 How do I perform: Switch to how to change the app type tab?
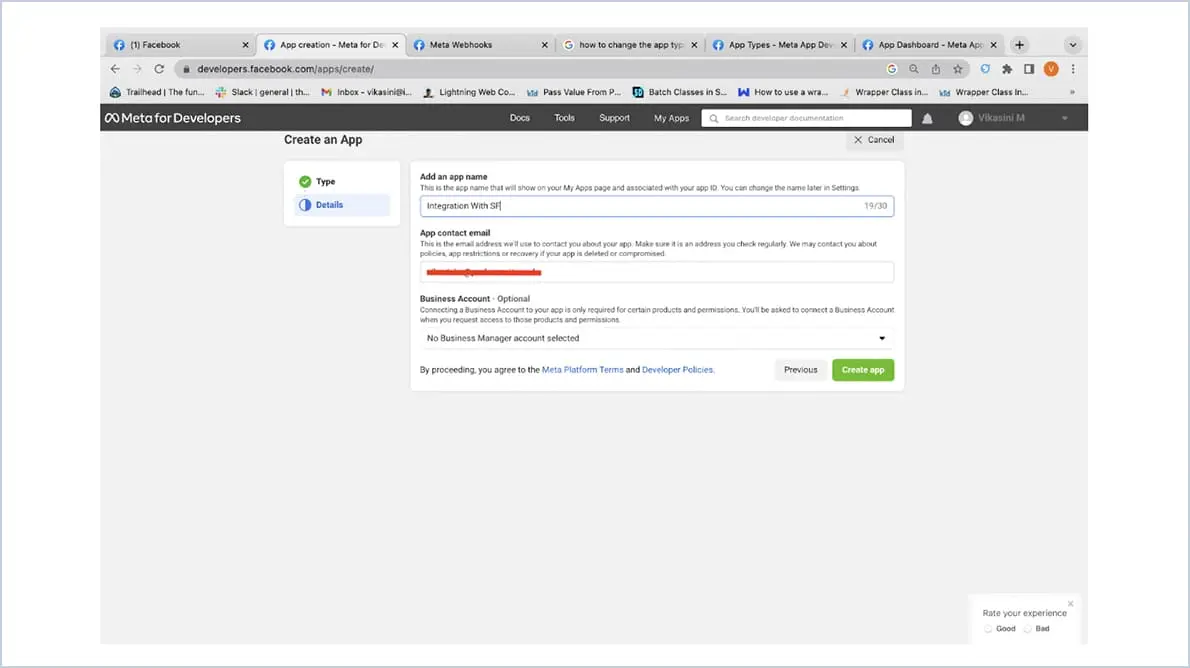pos(628,45)
